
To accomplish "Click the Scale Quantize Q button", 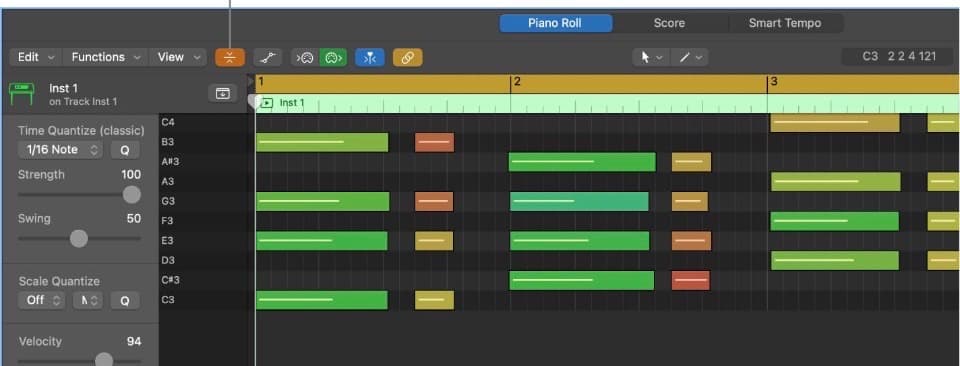I will coord(125,301).
